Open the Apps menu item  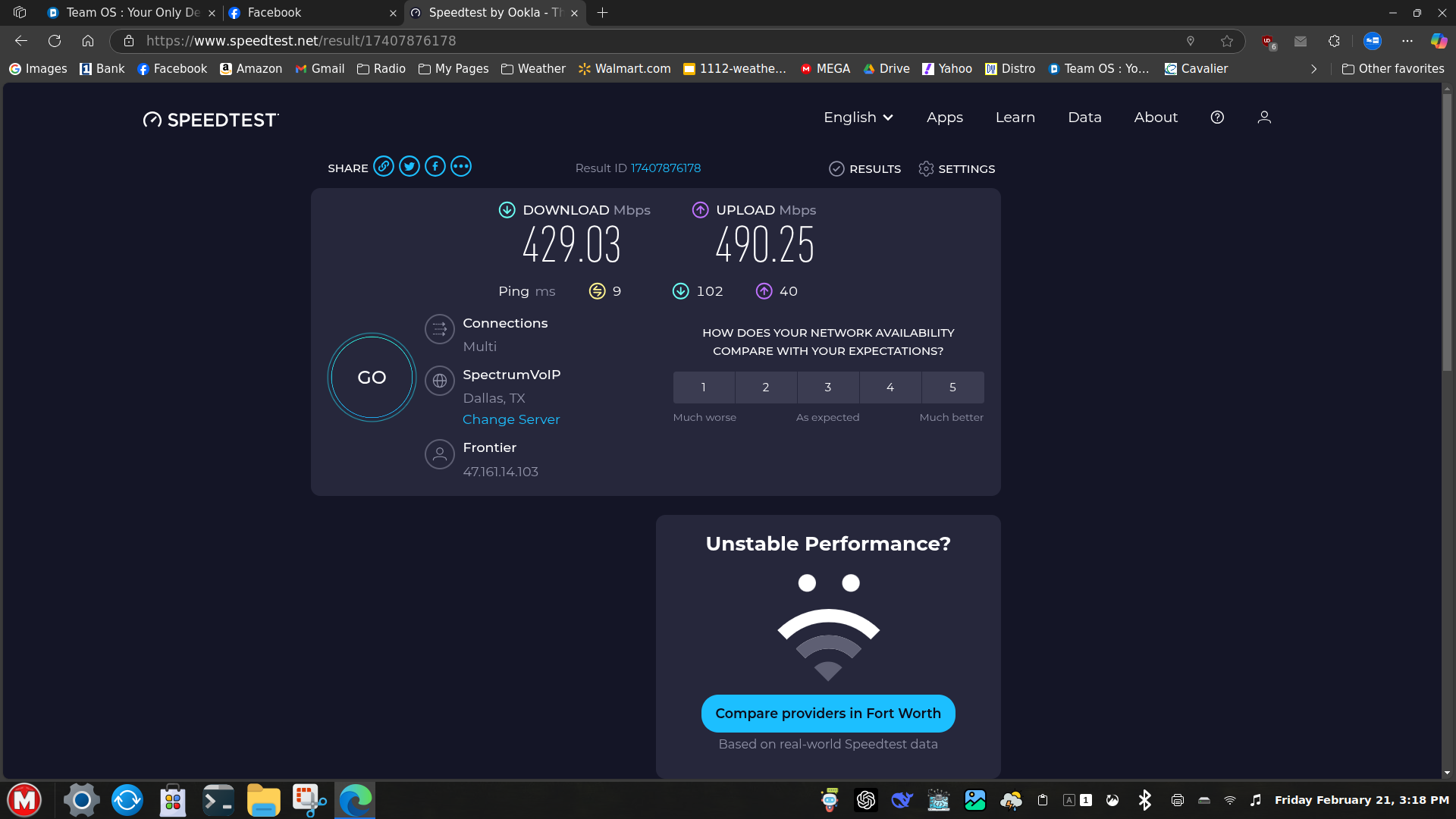[x=945, y=118]
